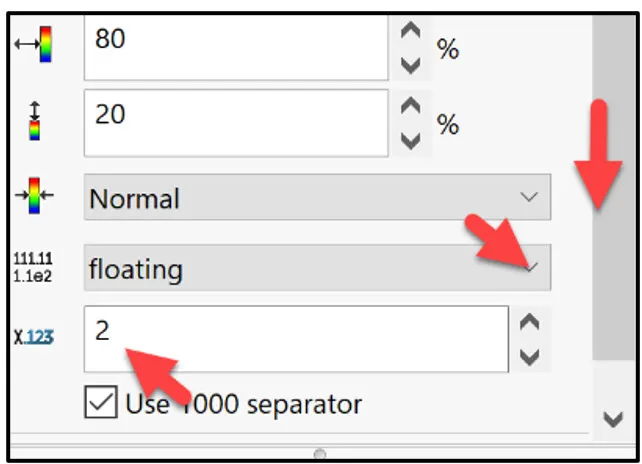The width and height of the screenshot is (642, 464).
Task: Click the width field containing 80
Action: point(236,47)
